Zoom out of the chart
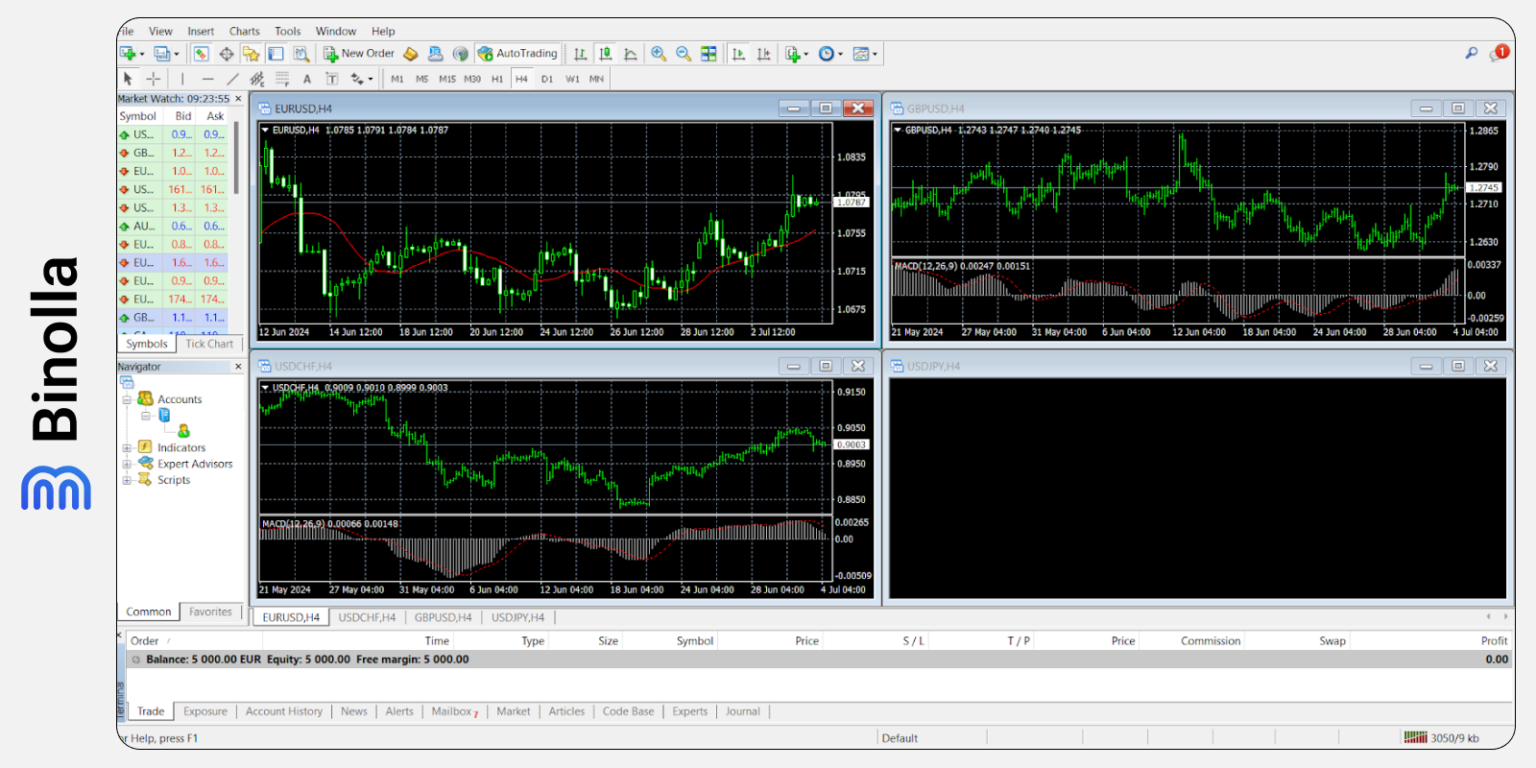The height and width of the screenshot is (768, 1536). click(x=683, y=53)
